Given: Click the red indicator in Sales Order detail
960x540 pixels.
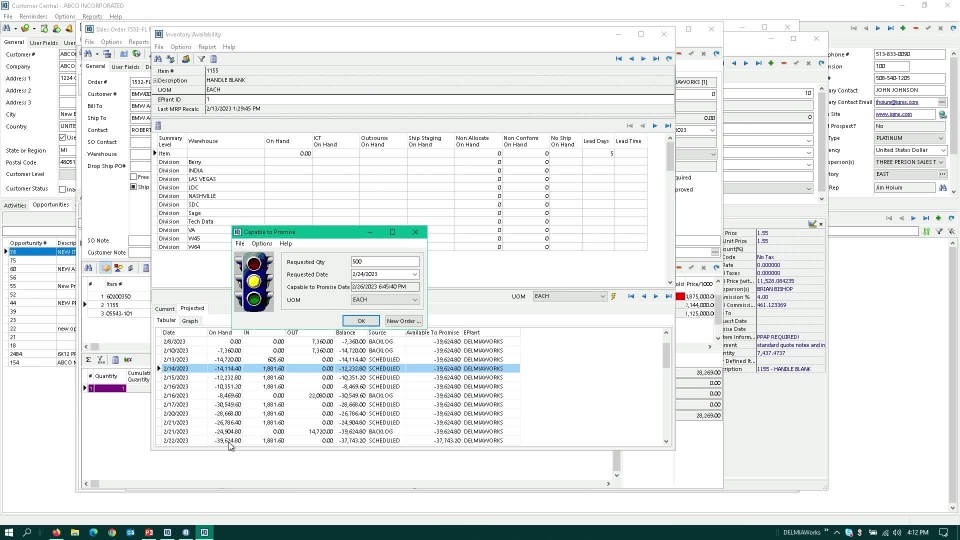Looking at the screenshot, I should tap(680, 296).
